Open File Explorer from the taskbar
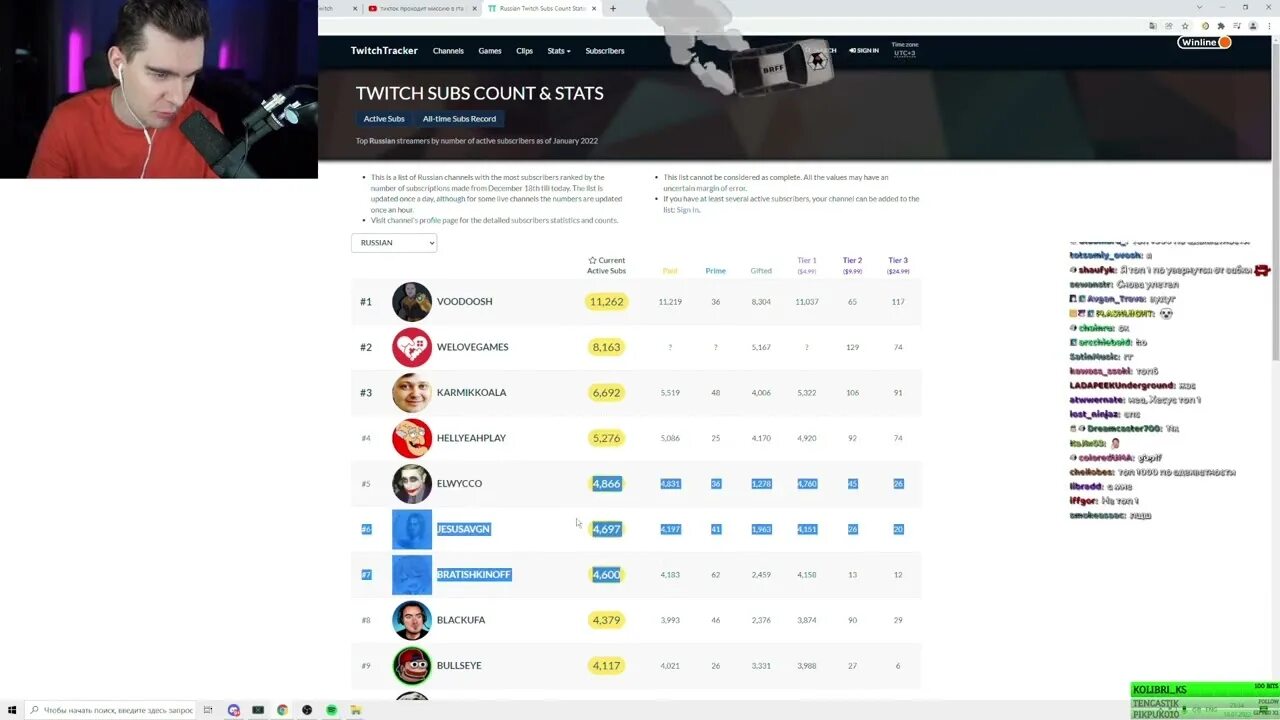The image size is (1280, 720). tap(355, 710)
